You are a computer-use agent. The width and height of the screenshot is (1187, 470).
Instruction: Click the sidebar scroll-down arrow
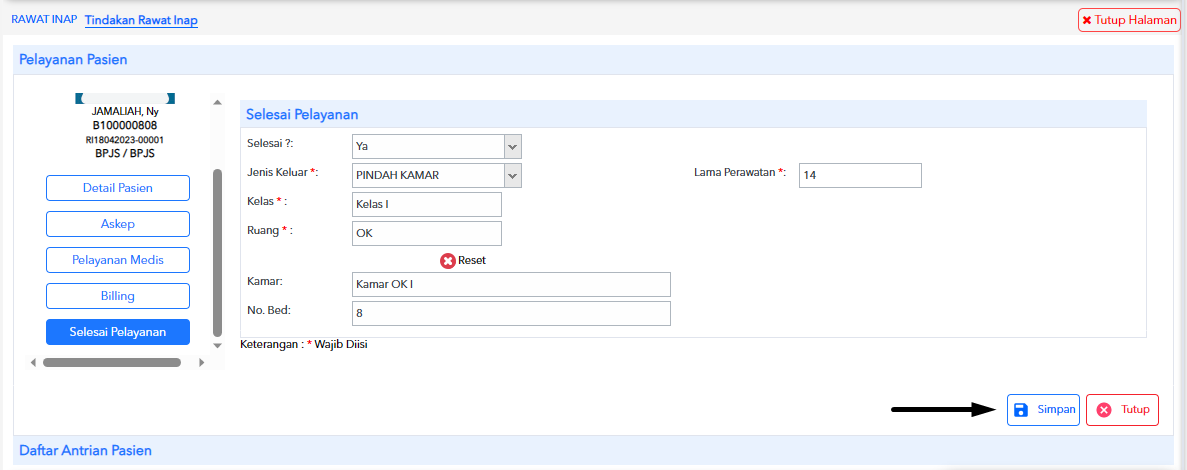(x=217, y=345)
